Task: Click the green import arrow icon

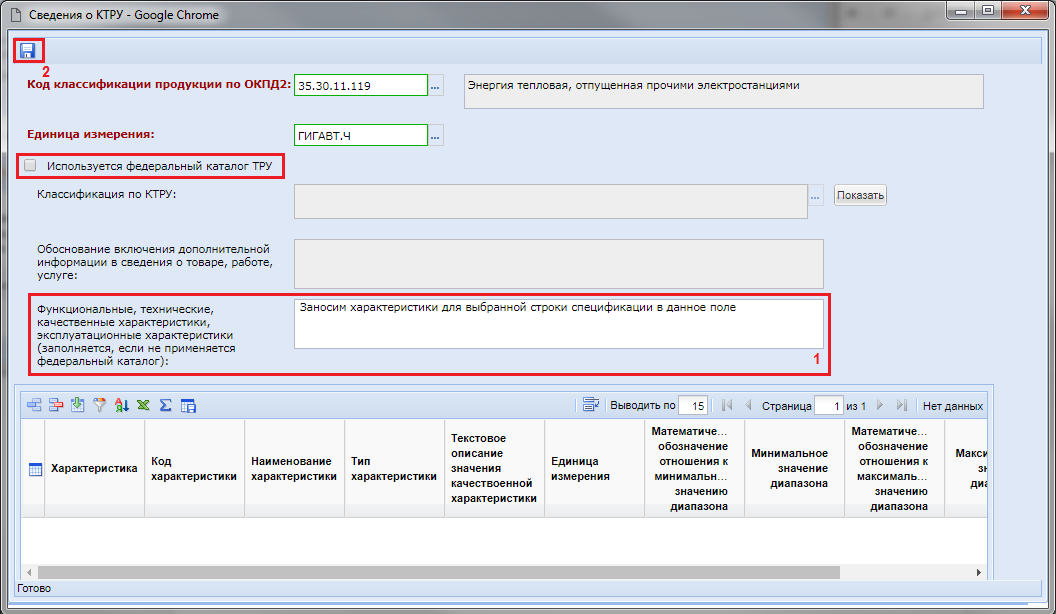Action: tap(78, 405)
